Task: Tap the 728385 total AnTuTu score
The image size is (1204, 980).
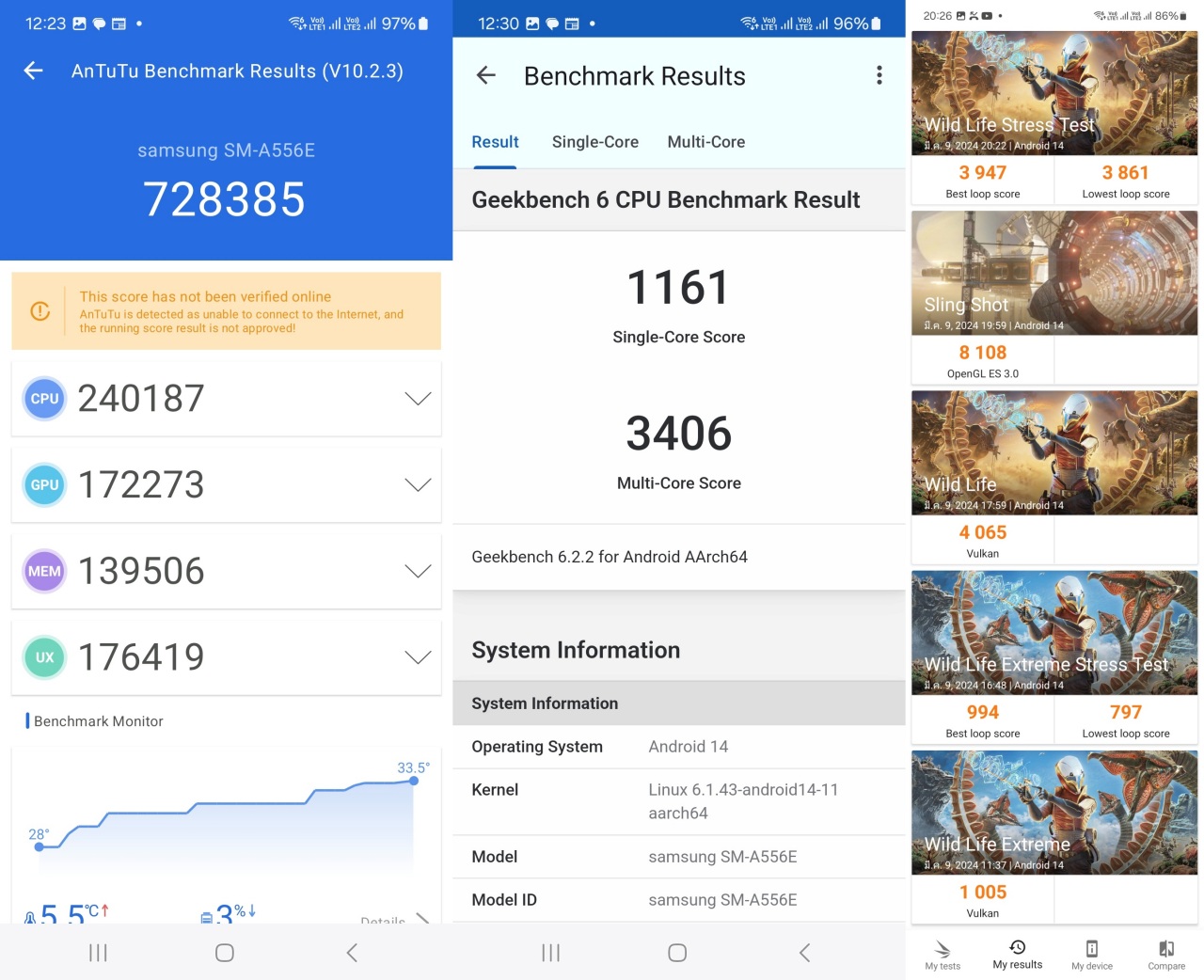Action: pyautogui.click(x=225, y=199)
